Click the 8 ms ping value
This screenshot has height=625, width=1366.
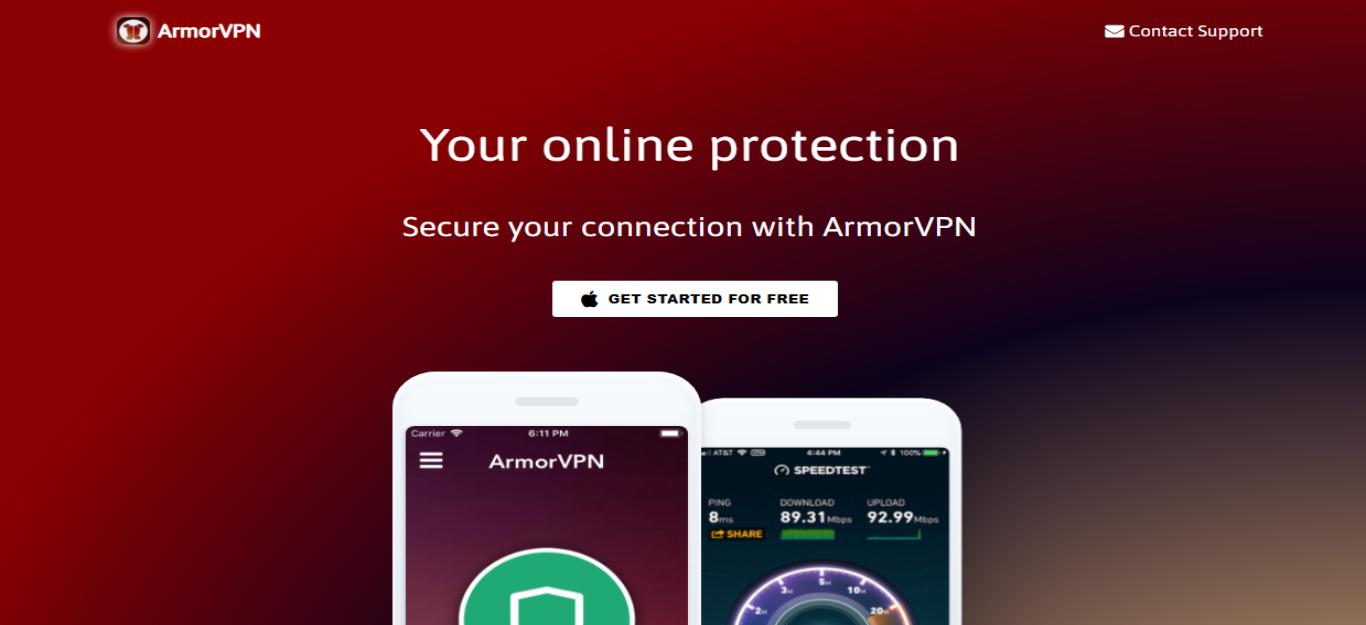[x=721, y=518]
